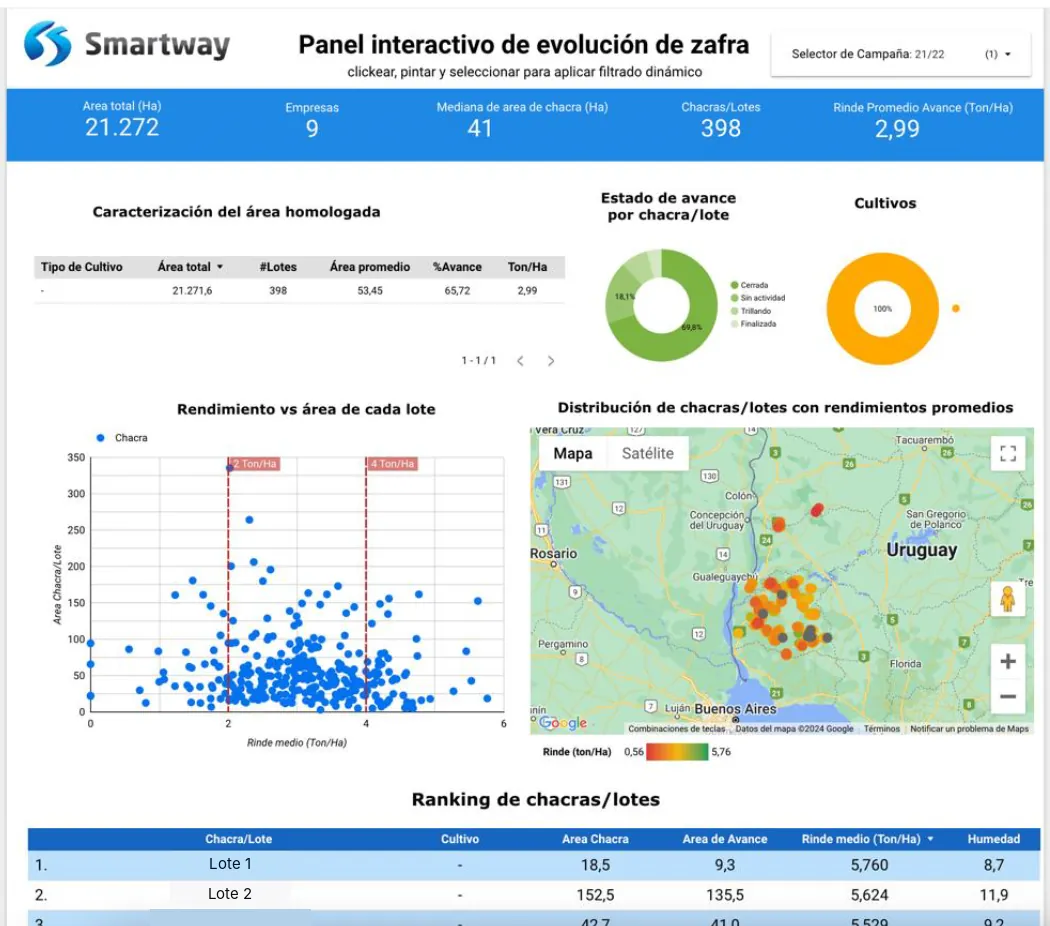Switch map to Mapa view
1050x926 pixels.
click(x=573, y=453)
